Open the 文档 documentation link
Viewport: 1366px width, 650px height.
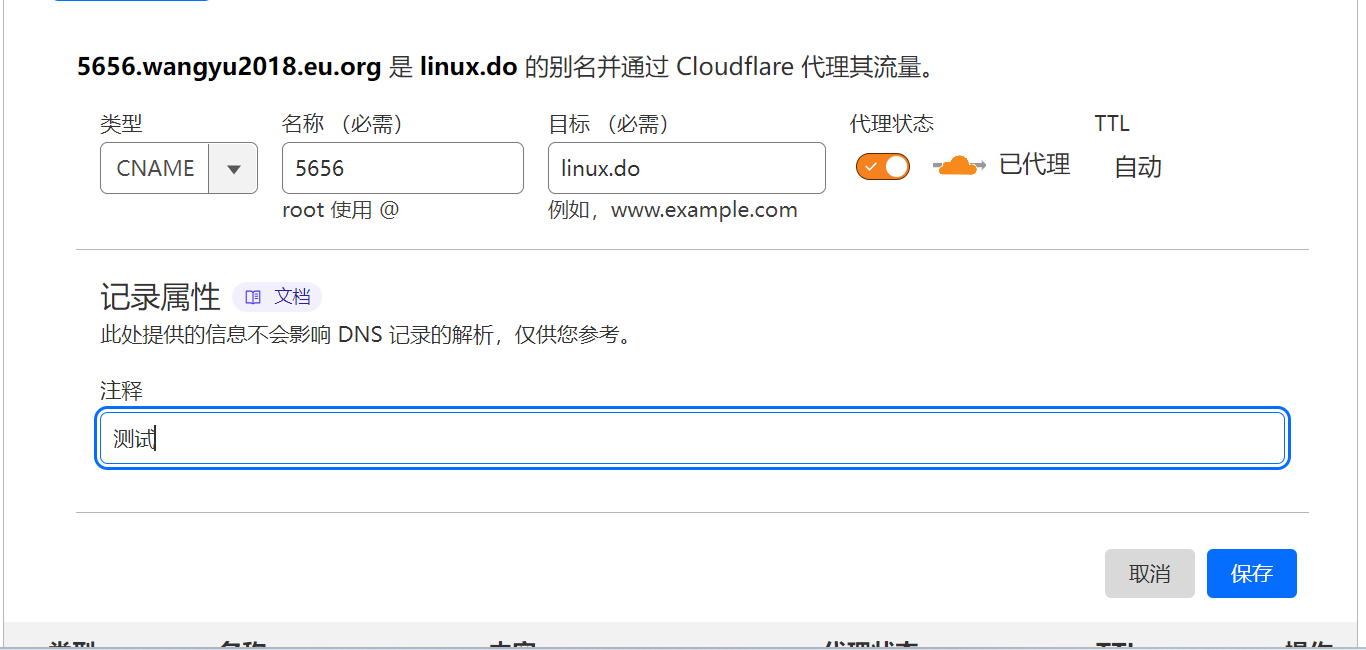click(x=277, y=297)
